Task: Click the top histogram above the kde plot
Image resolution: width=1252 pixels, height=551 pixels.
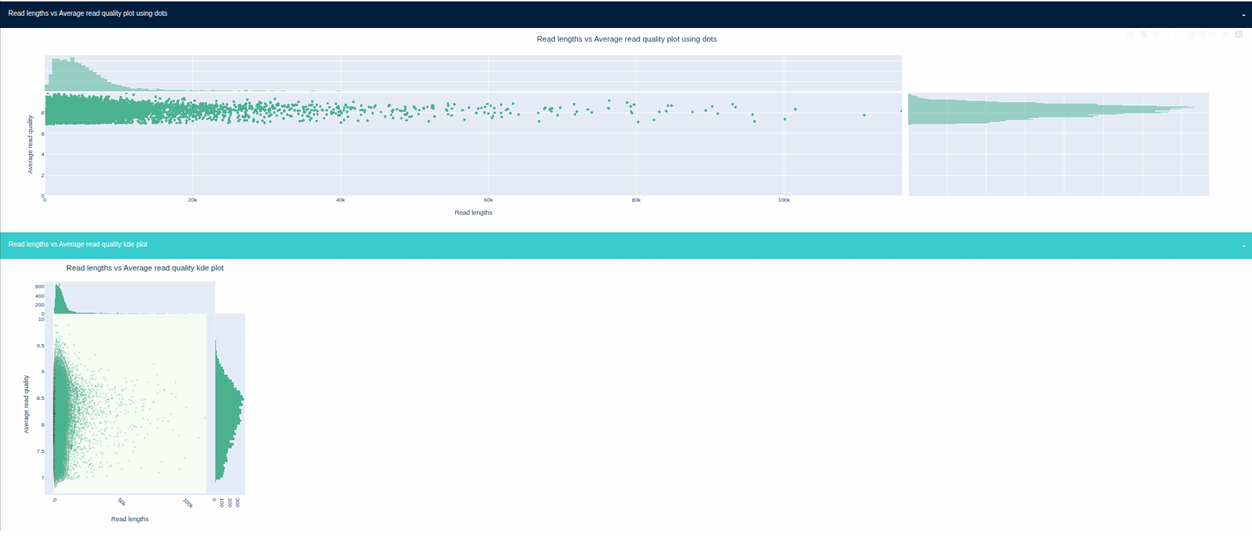Action: (130, 298)
